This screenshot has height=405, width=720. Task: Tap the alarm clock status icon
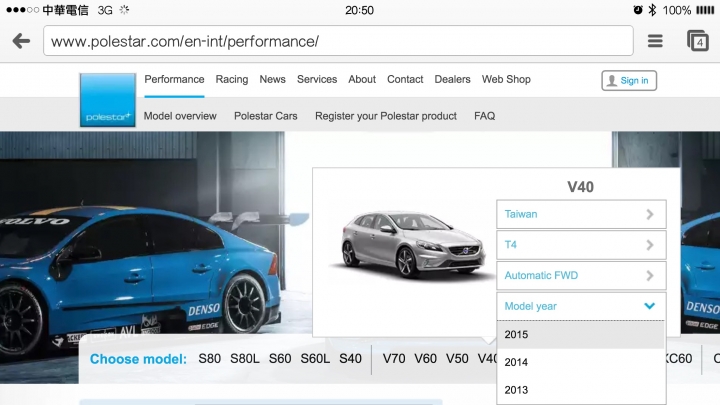click(x=638, y=10)
